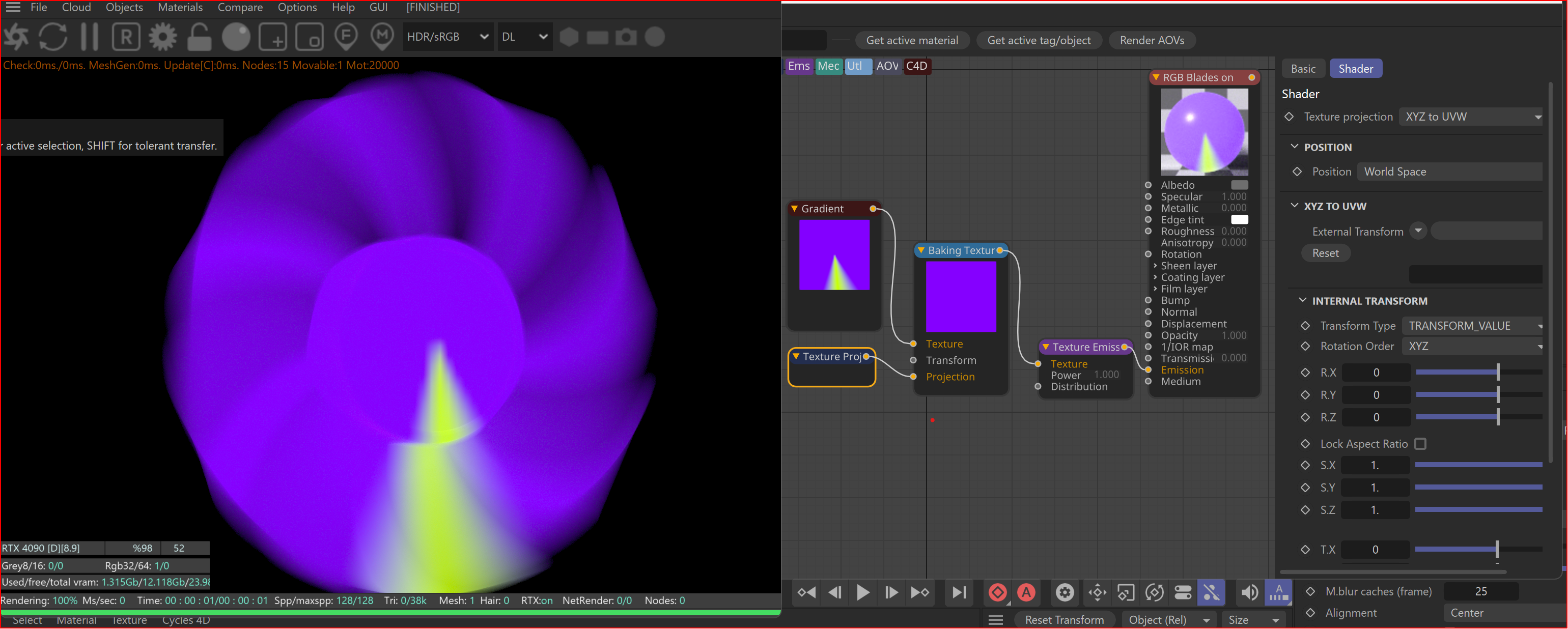Open the Texture projection dropdown
This screenshot has height=629, width=1568.
click(x=1472, y=117)
